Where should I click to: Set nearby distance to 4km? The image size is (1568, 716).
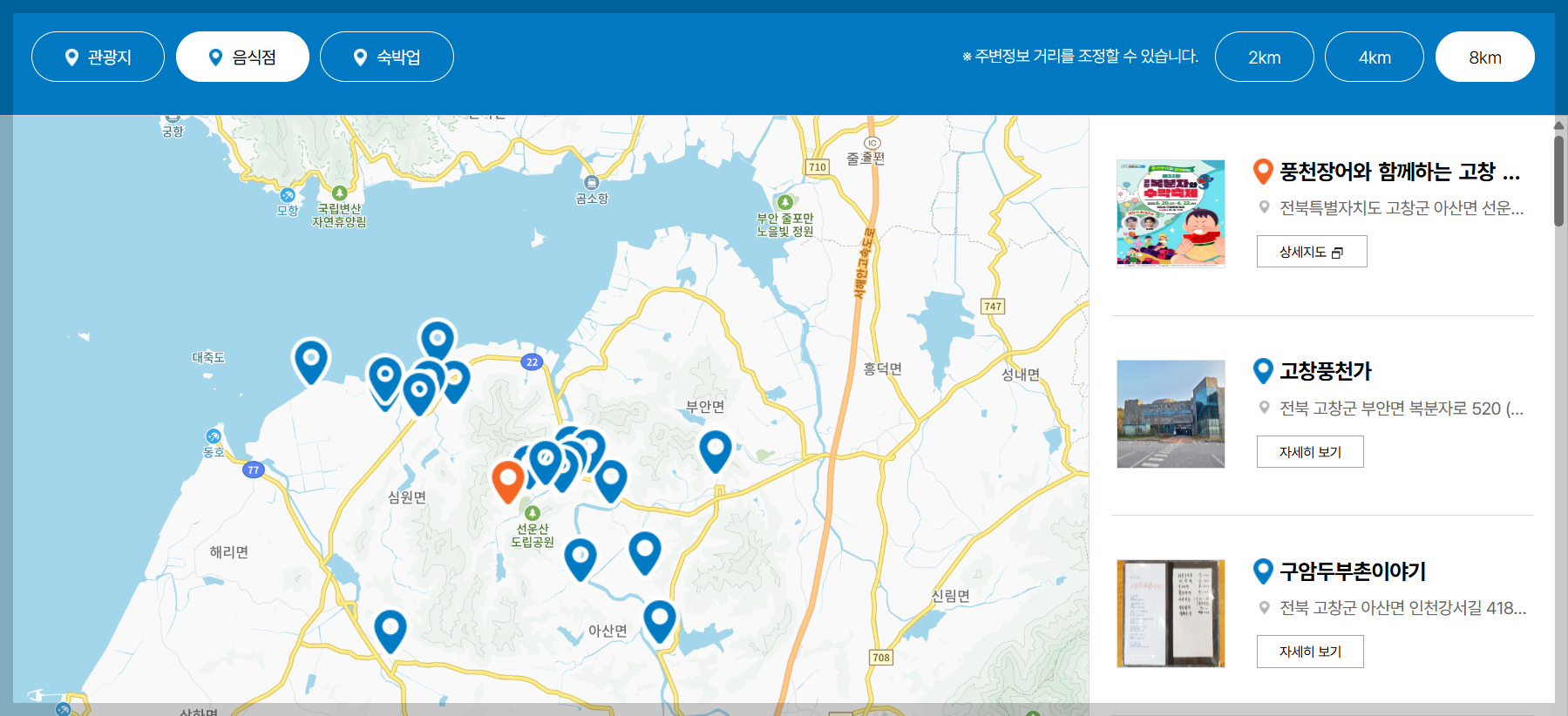click(1375, 57)
